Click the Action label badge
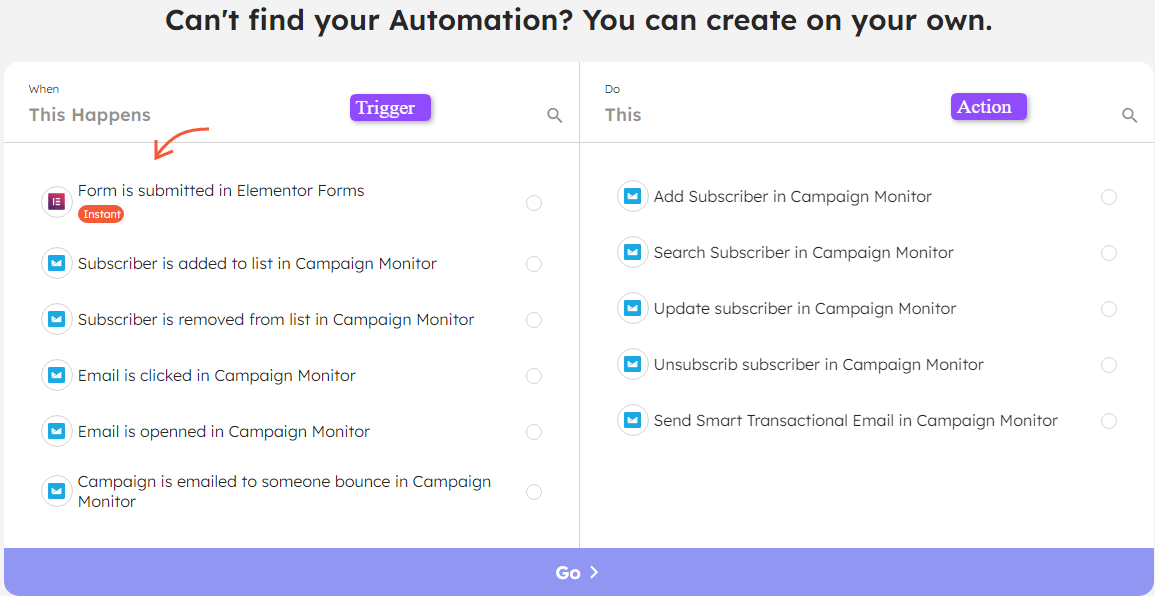This screenshot has width=1155, height=596. [988, 106]
